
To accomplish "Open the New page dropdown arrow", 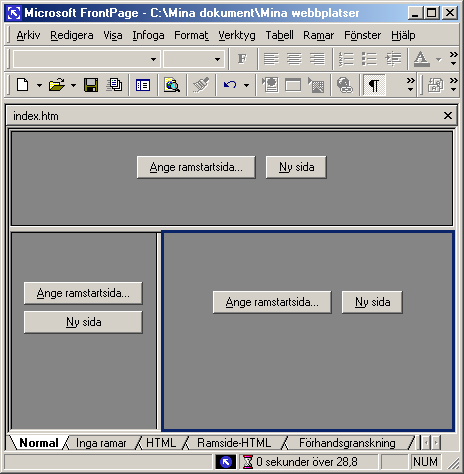I will point(39,85).
